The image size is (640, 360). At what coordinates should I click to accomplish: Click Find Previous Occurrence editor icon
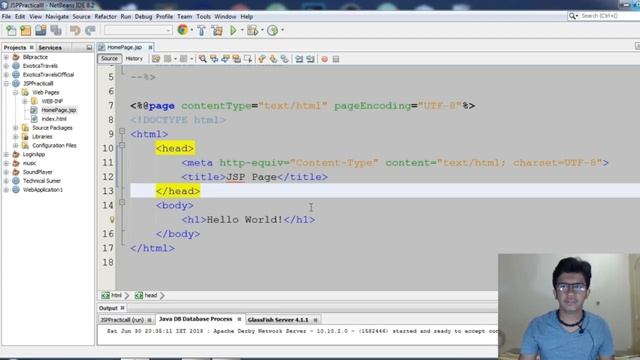click(x=214, y=59)
